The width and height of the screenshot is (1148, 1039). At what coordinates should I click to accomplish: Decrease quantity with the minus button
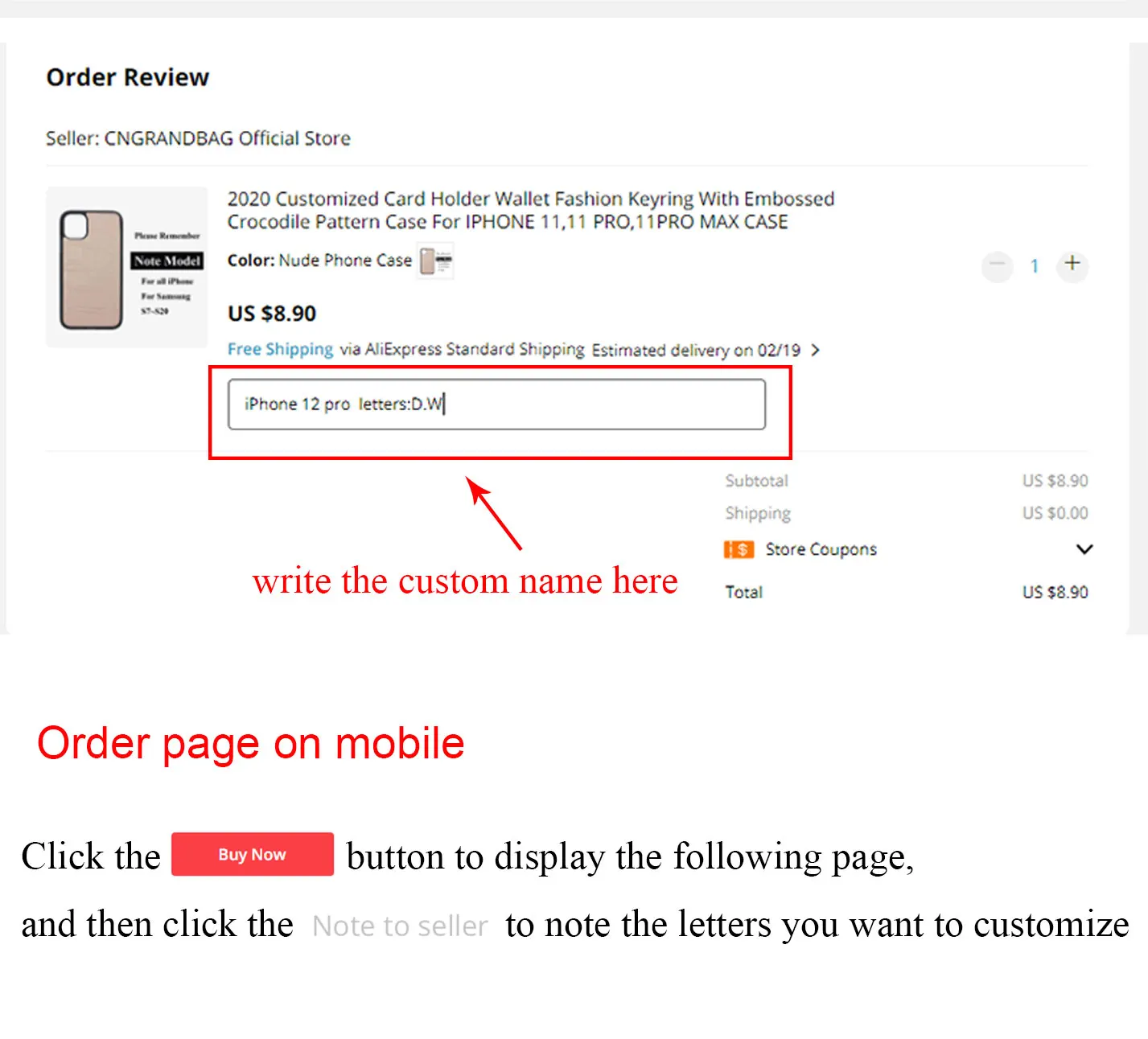point(997,265)
